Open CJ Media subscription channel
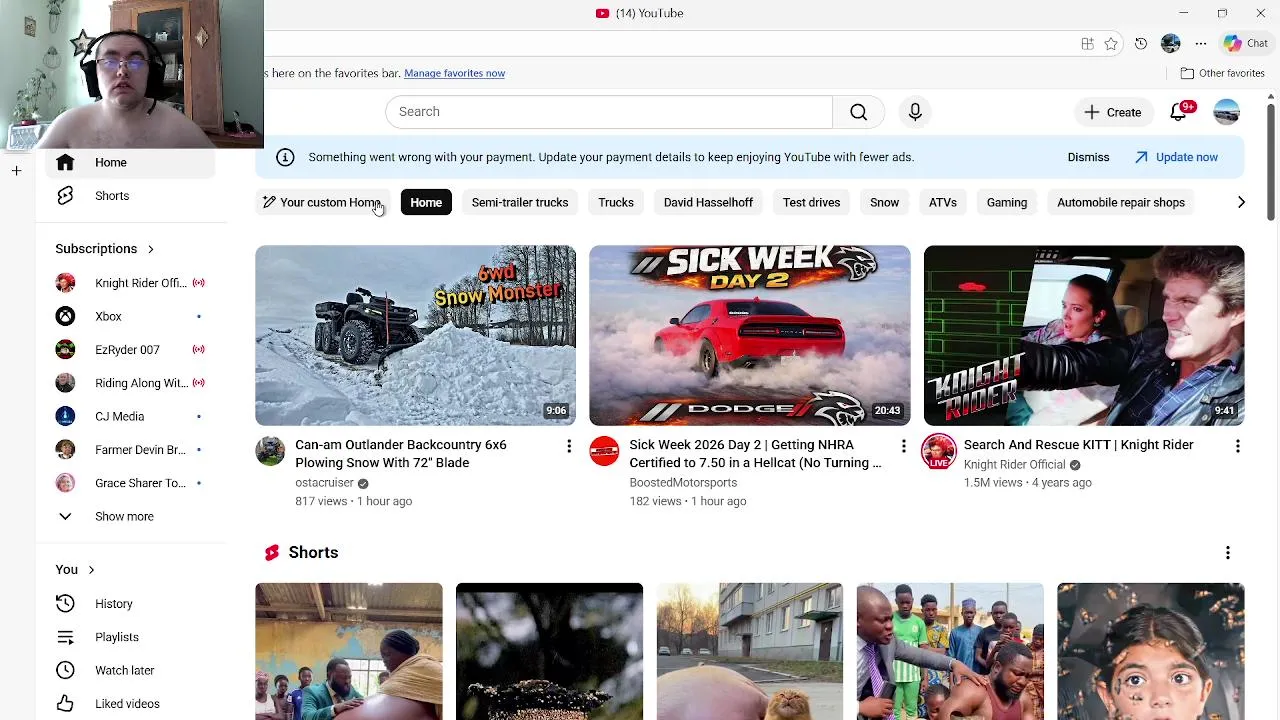Image resolution: width=1280 pixels, height=720 pixels. (x=130, y=416)
